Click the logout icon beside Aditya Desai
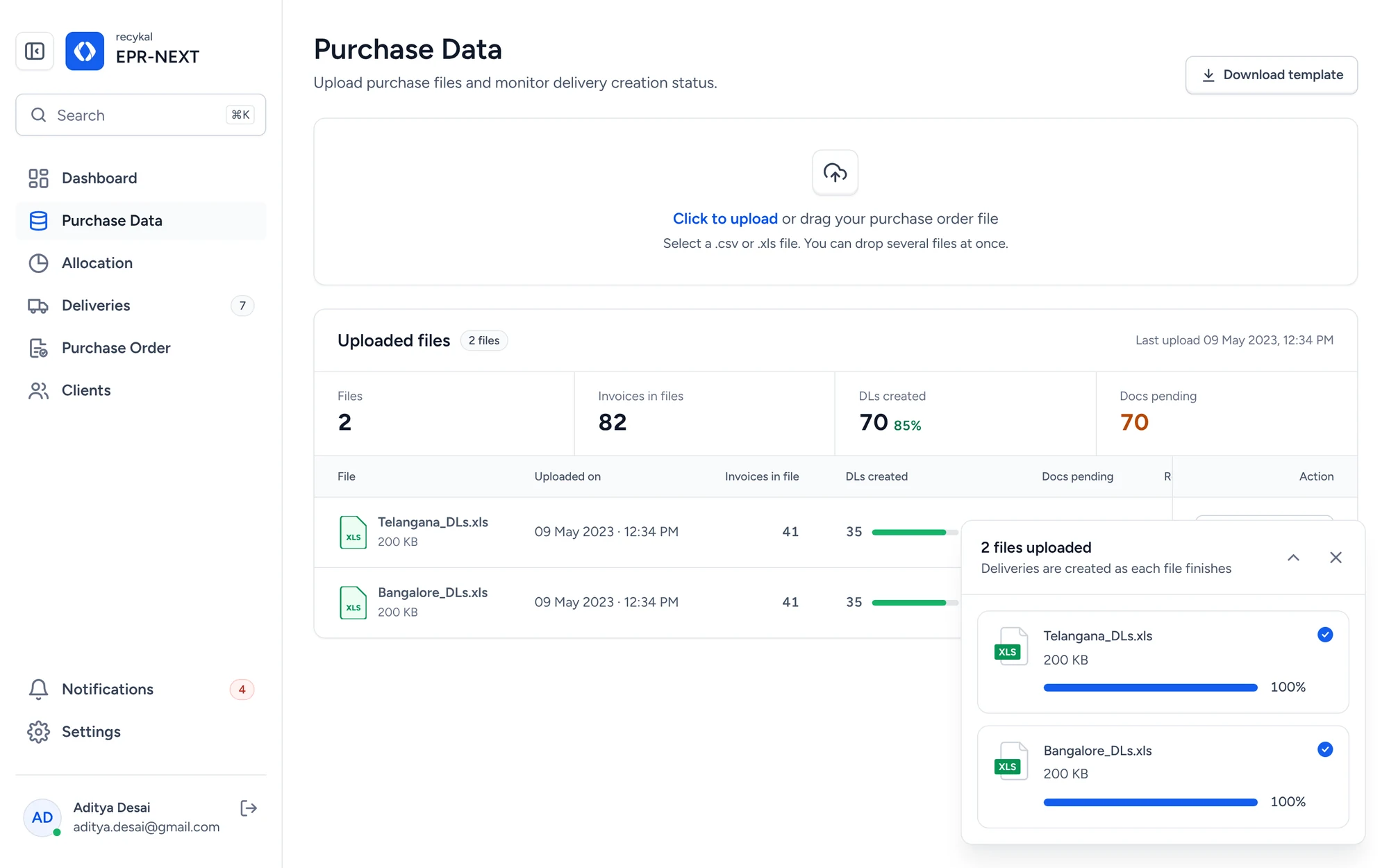 click(249, 808)
